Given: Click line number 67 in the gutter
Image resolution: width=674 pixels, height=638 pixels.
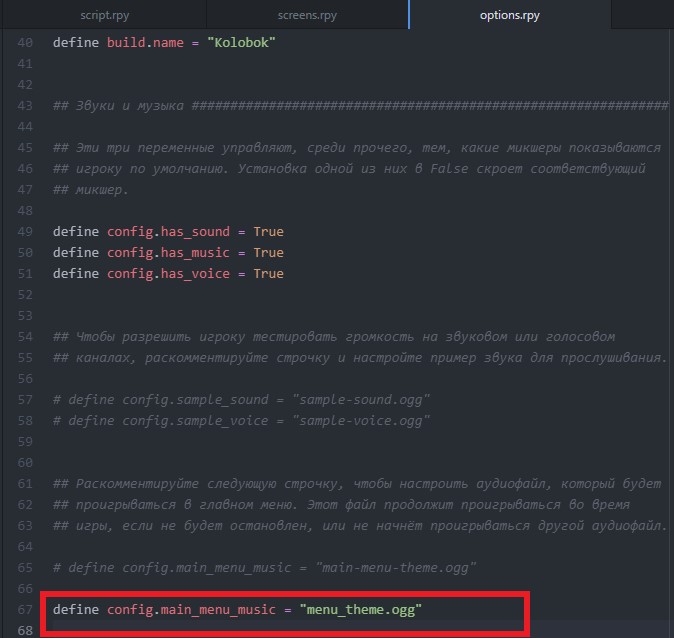Looking at the screenshot, I should (25, 609).
